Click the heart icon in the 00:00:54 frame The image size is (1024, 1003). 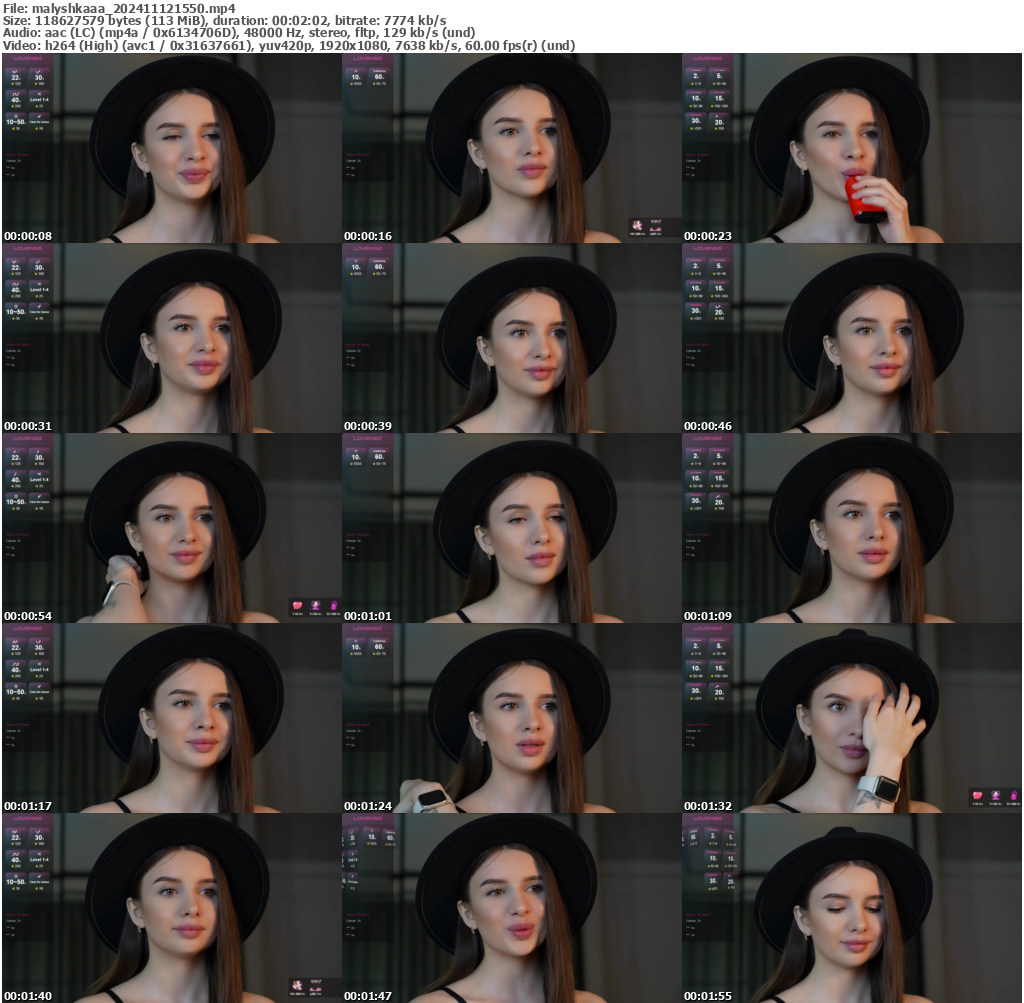click(297, 606)
